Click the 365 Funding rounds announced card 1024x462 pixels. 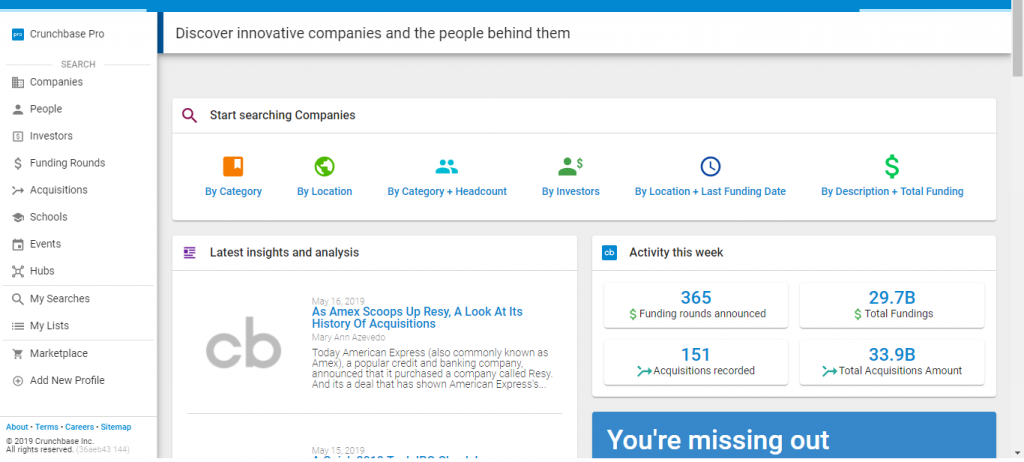[x=695, y=304]
